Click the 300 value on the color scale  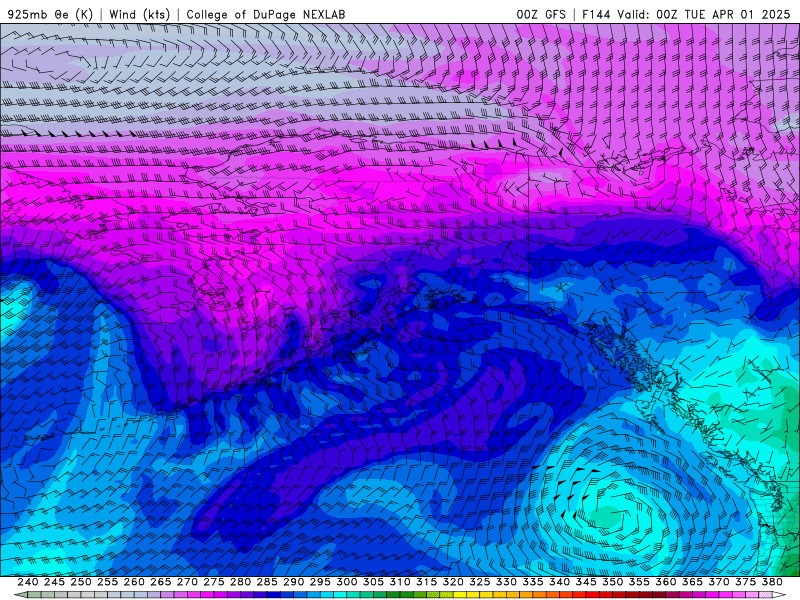point(347,582)
